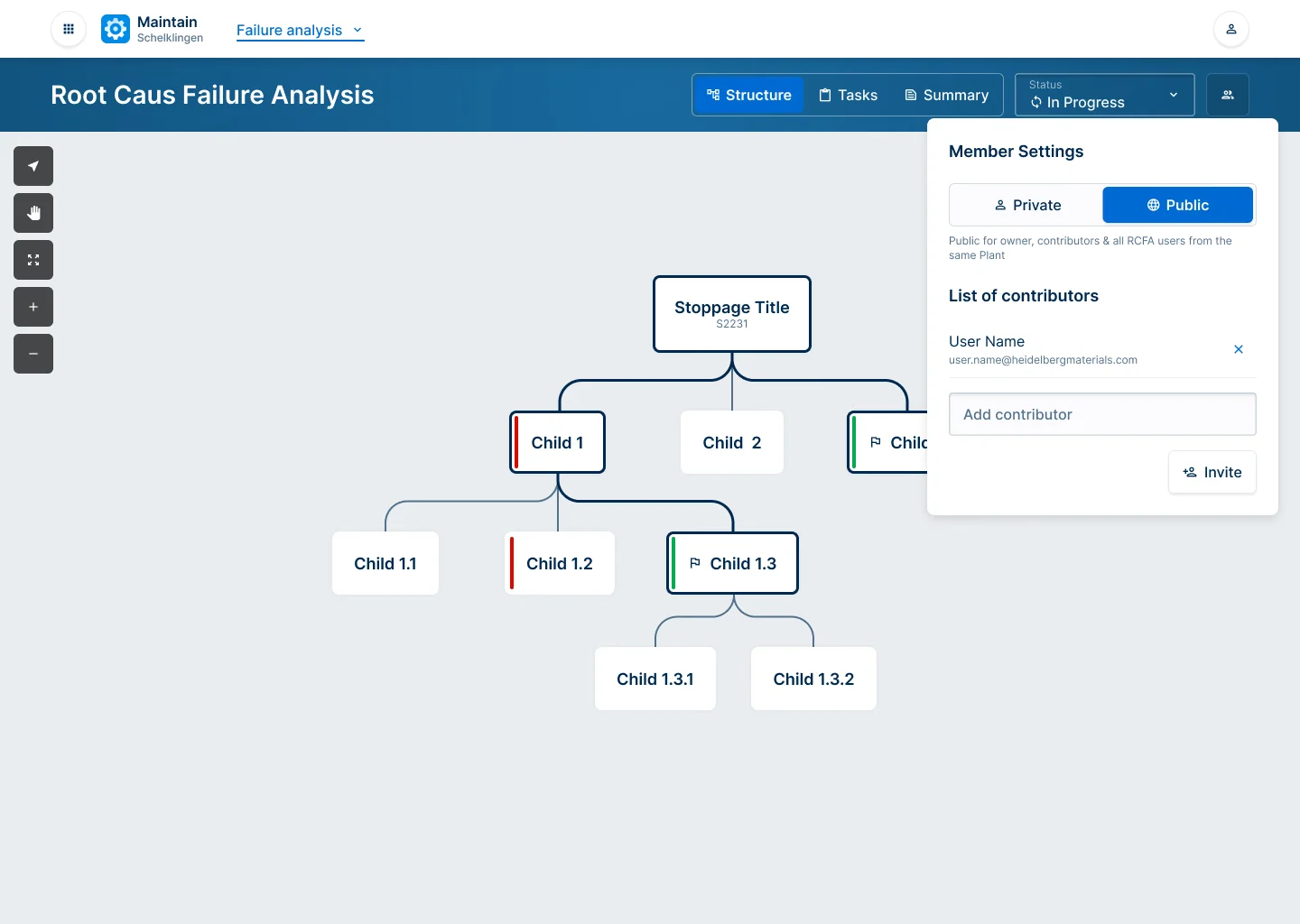
Task: Click the user.name@heidelbergmaterials.com email text
Action: point(1043,360)
